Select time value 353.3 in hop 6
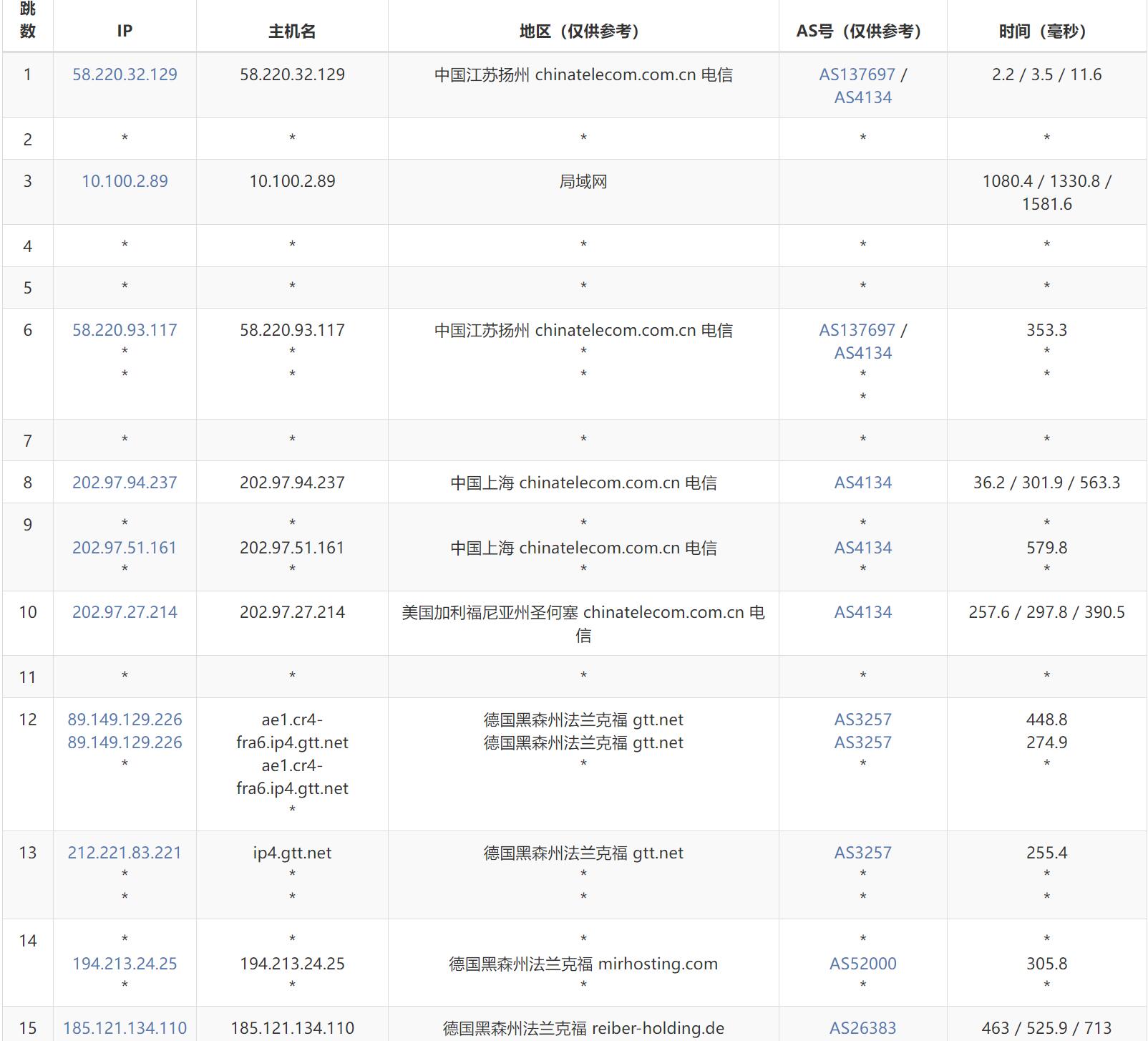This screenshot has height=1041, width=1148. (x=1047, y=330)
